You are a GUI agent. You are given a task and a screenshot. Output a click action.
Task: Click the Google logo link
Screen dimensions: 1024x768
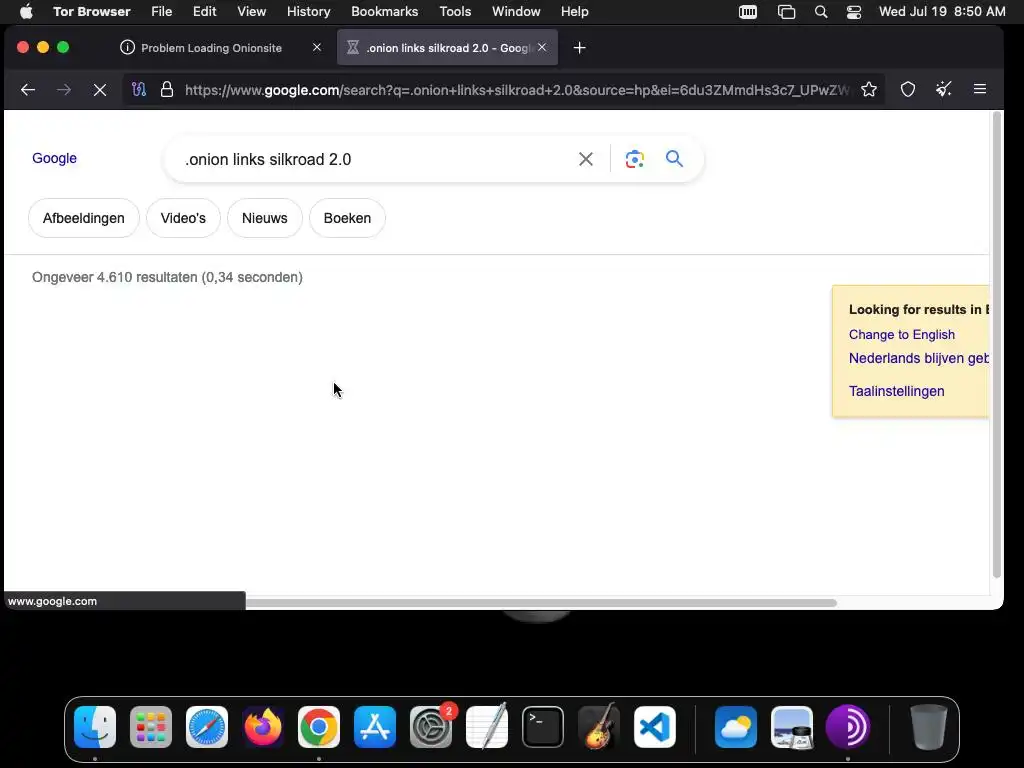click(x=54, y=158)
